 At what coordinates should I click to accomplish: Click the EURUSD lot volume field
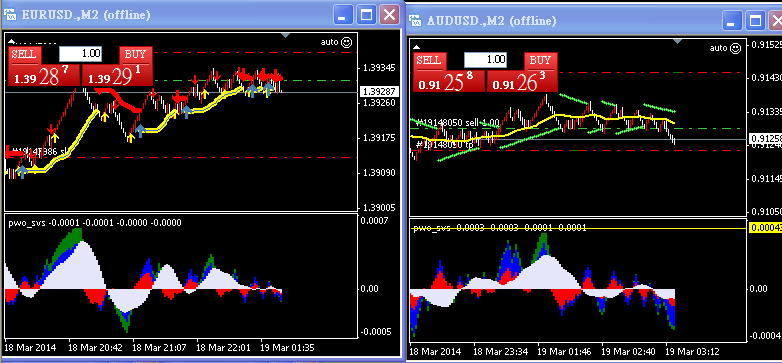click(x=80, y=53)
